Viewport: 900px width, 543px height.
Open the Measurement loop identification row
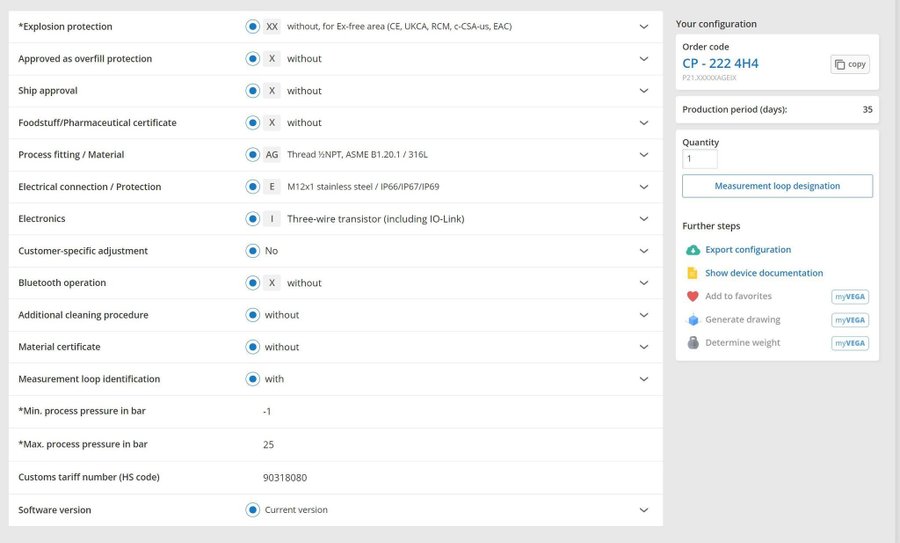point(644,379)
